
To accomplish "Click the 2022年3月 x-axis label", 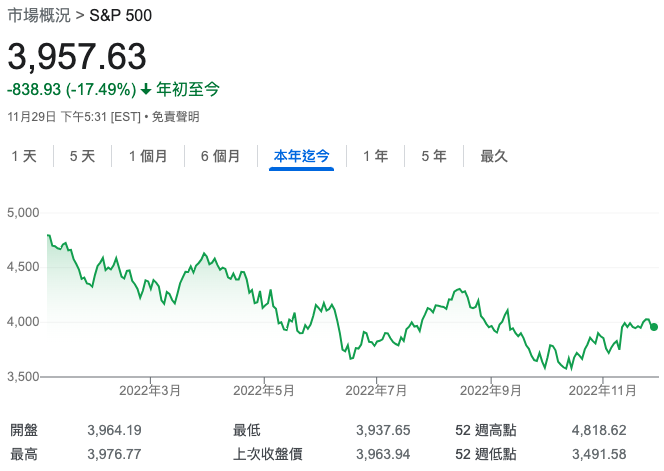I will (x=150, y=391).
